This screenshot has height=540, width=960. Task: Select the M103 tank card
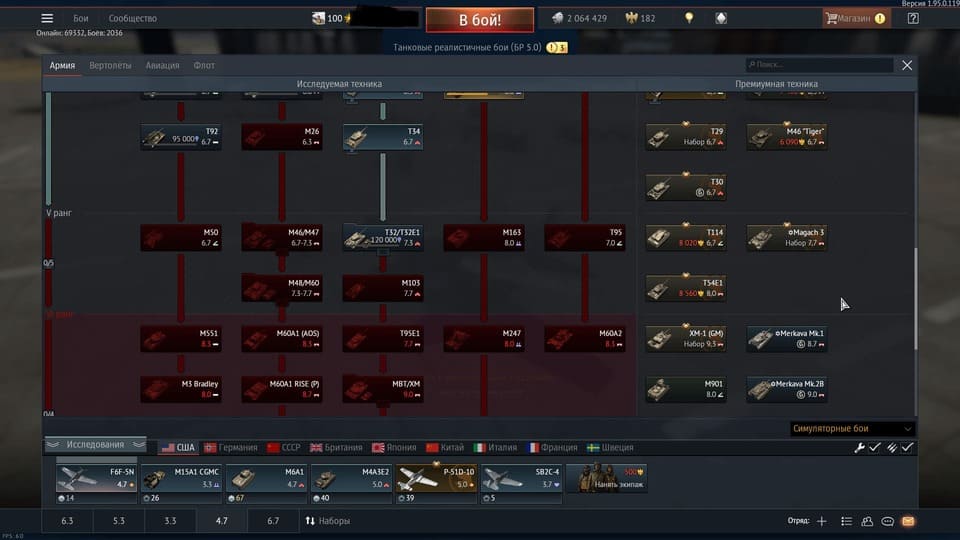coord(383,288)
